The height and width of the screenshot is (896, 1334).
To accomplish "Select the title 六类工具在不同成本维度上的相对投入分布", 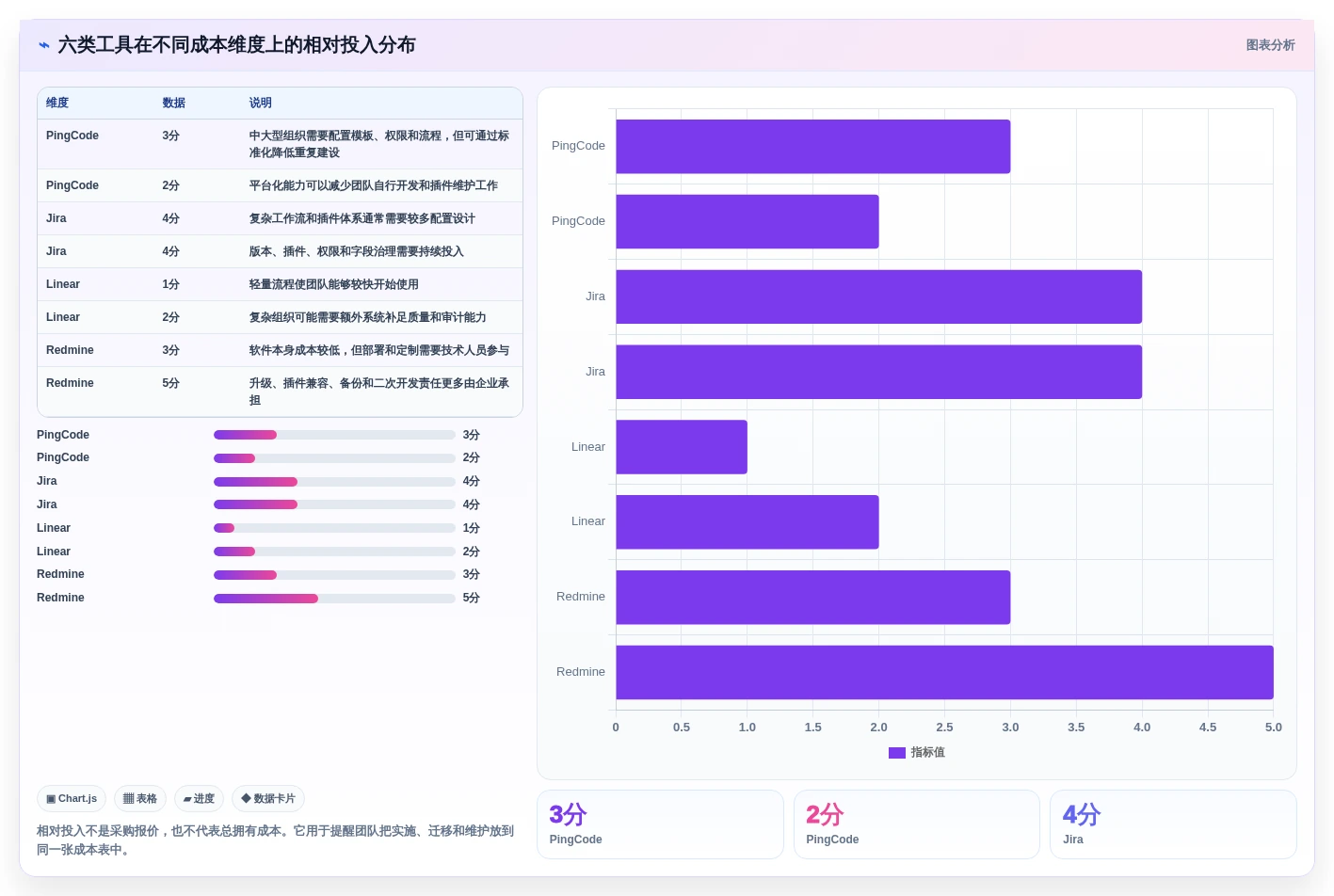I will click(236, 45).
